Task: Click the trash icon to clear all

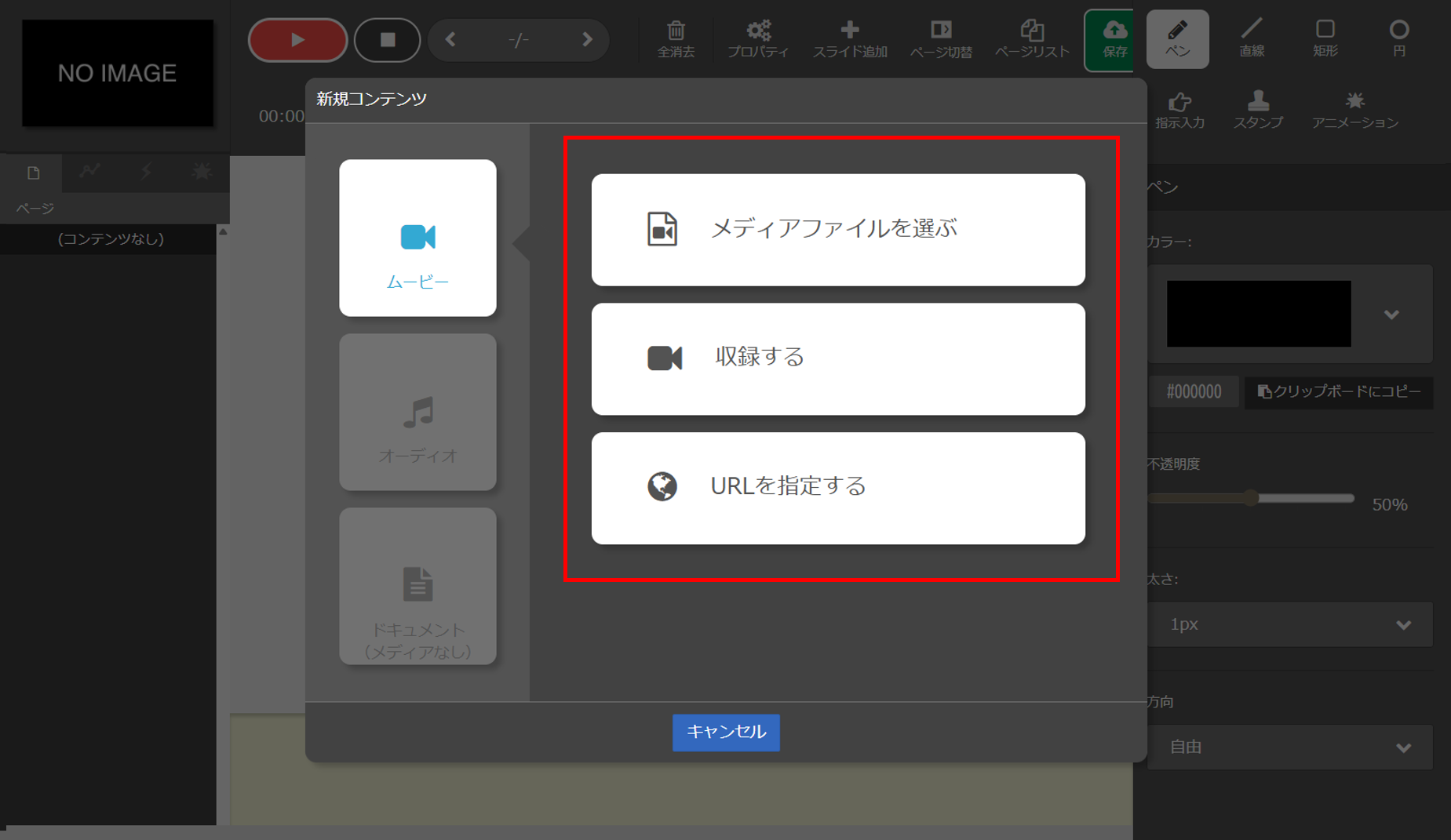Action: click(x=676, y=38)
